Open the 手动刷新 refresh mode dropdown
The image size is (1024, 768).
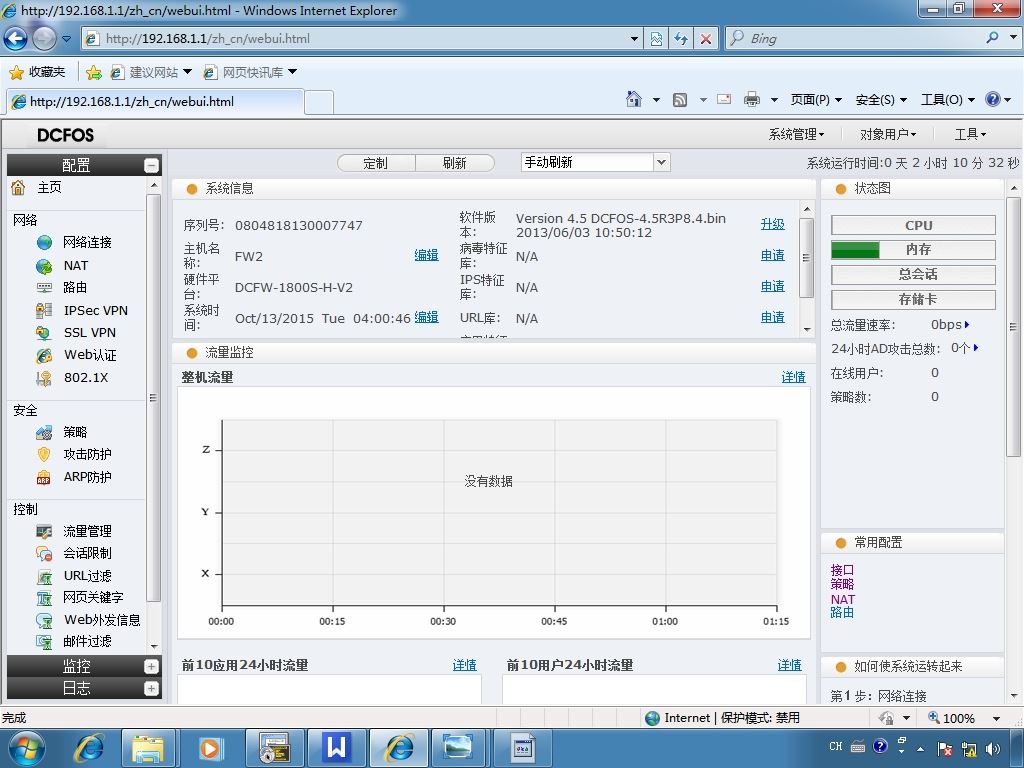[661, 162]
